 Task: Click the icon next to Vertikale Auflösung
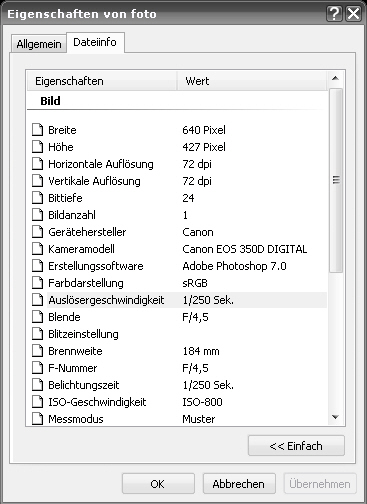click(x=38, y=181)
